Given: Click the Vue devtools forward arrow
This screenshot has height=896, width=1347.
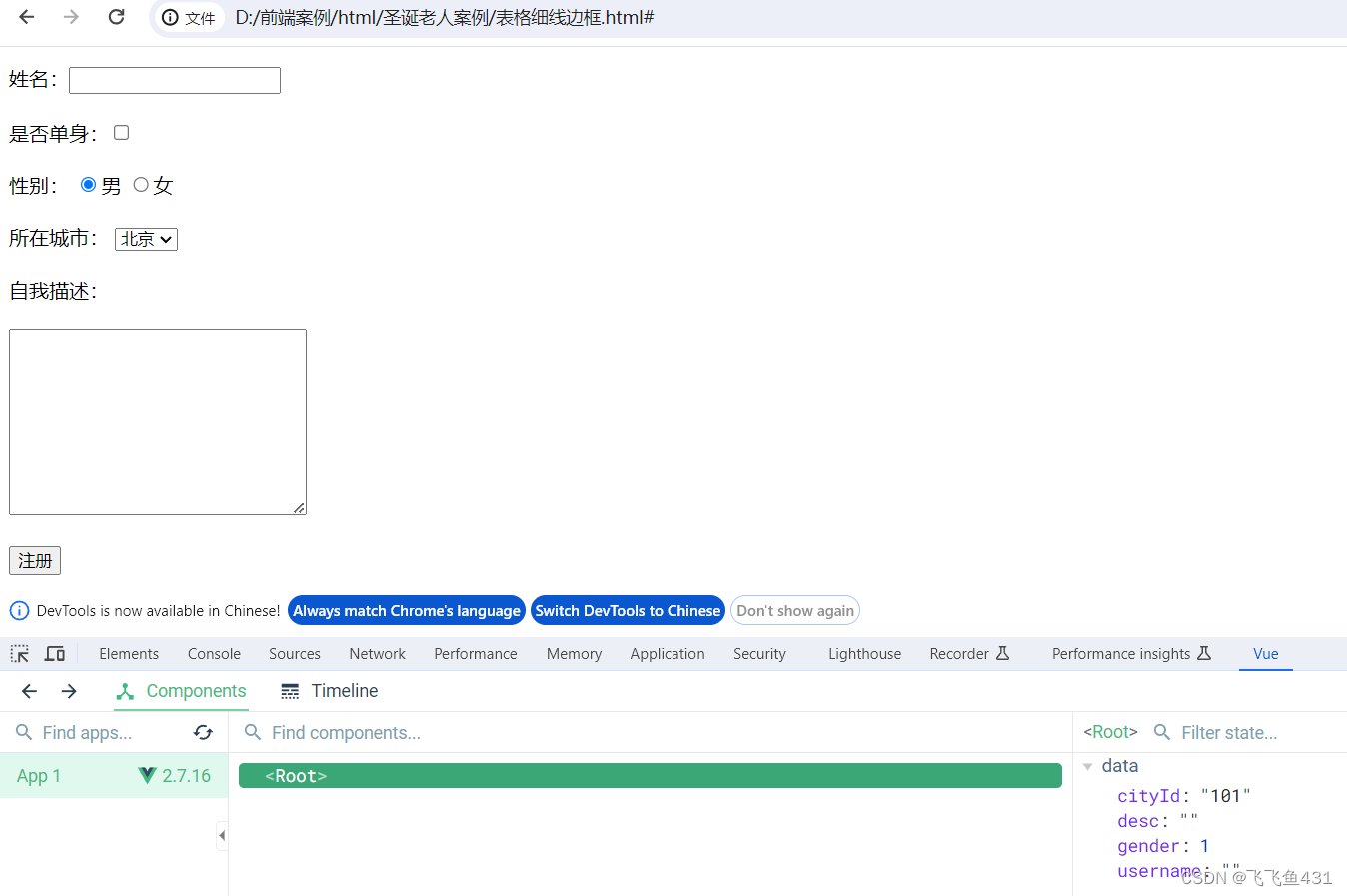Looking at the screenshot, I should point(69,691).
